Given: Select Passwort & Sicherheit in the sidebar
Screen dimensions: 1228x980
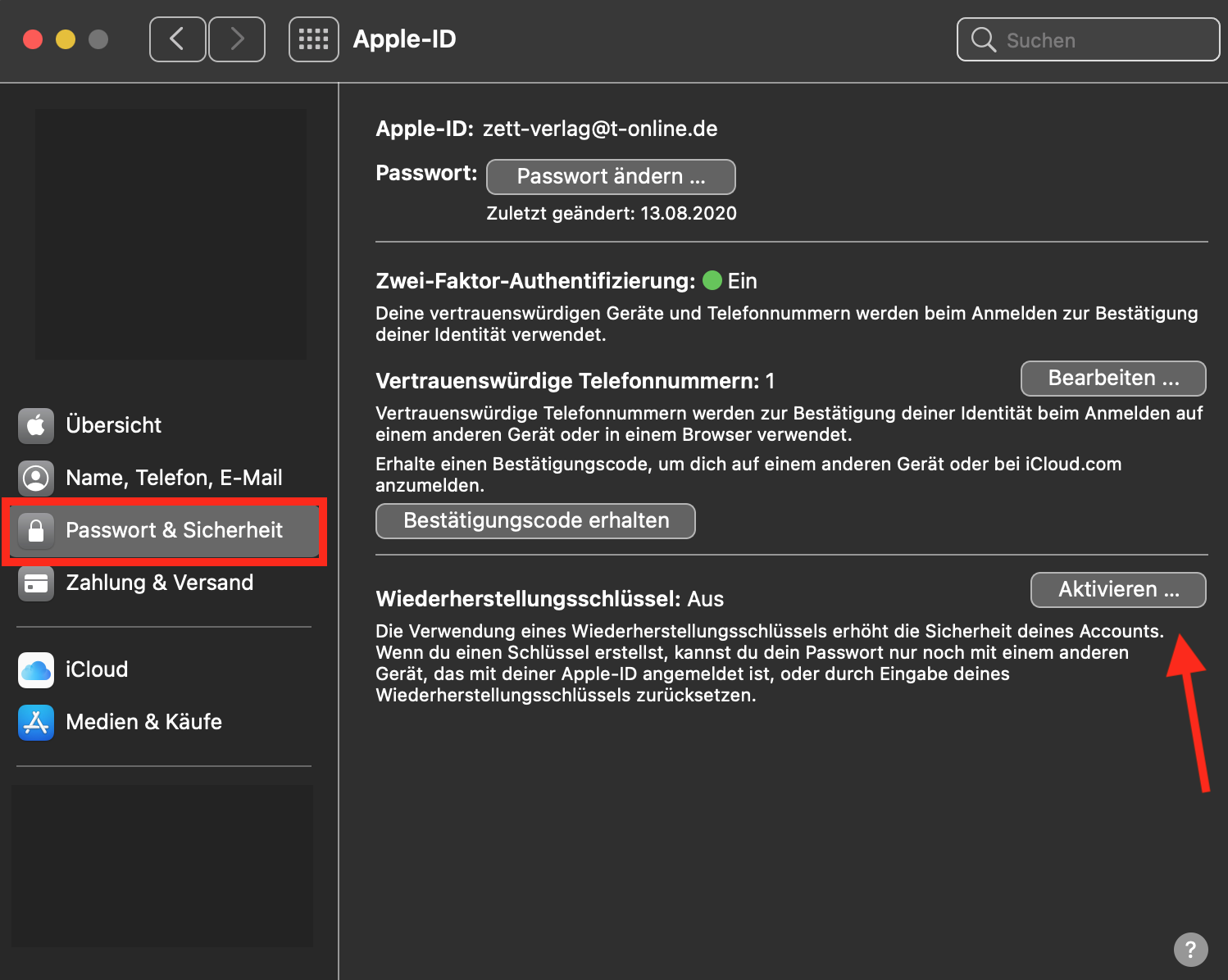Looking at the screenshot, I should (x=164, y=530).
